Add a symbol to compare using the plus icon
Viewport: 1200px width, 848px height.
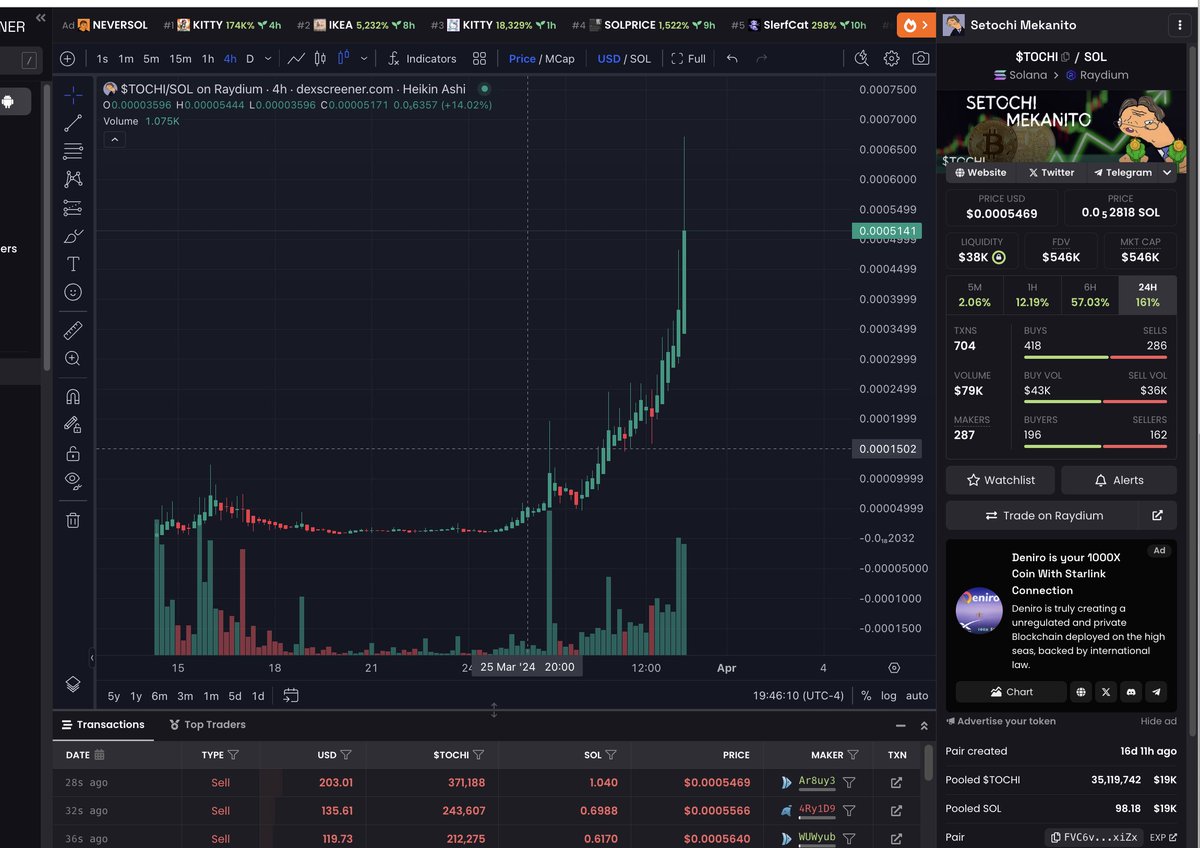pyautogui.click(x=67, y=59)
